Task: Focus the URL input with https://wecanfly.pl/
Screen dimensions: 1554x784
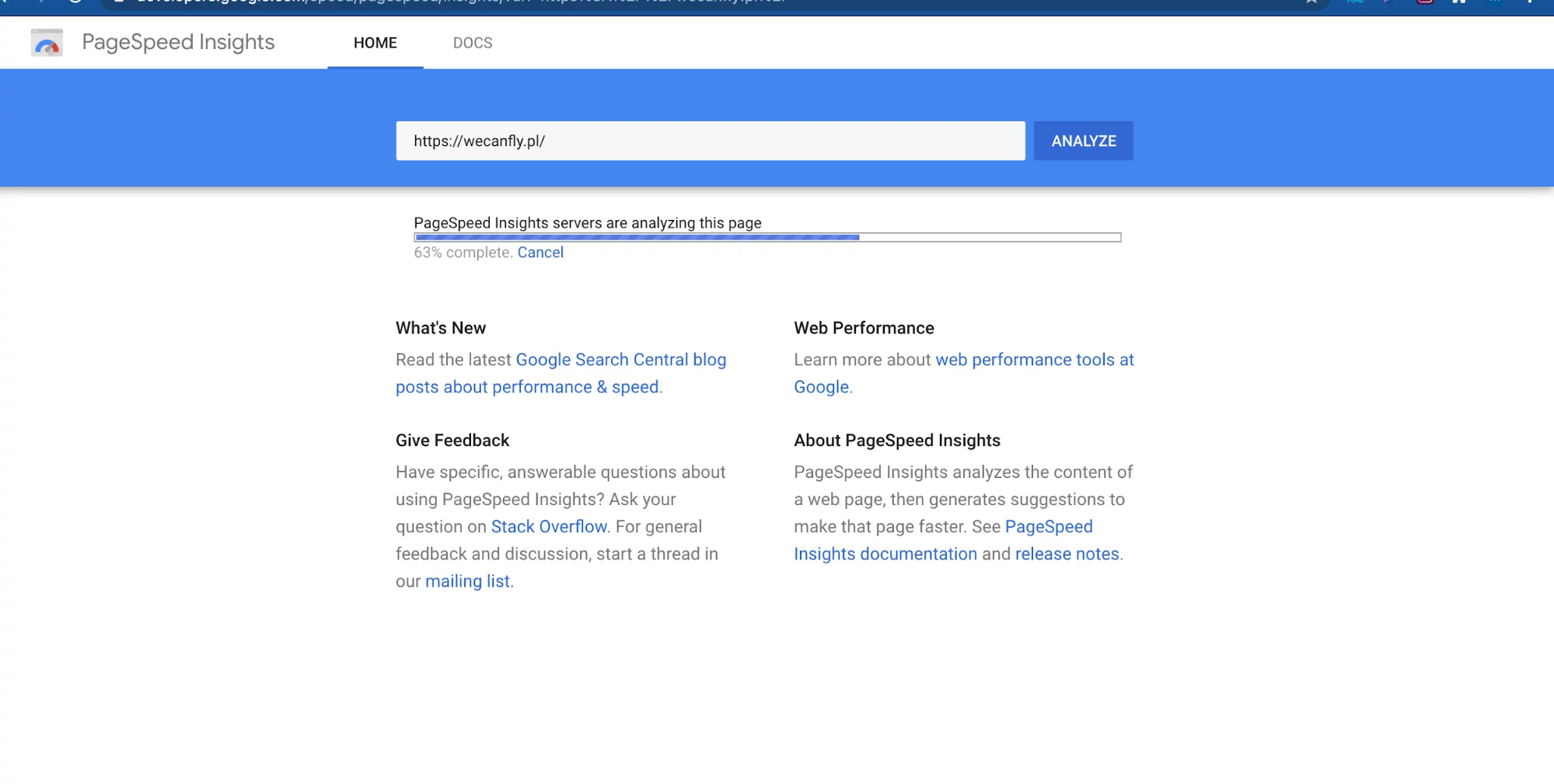Action: coord(711,141)
